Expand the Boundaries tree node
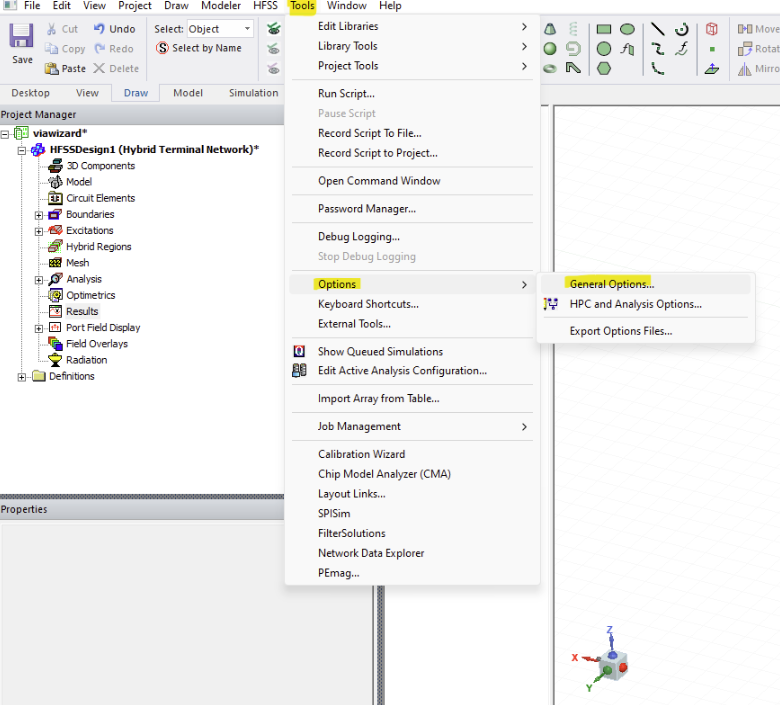The image size is (780, 705). 39,215
